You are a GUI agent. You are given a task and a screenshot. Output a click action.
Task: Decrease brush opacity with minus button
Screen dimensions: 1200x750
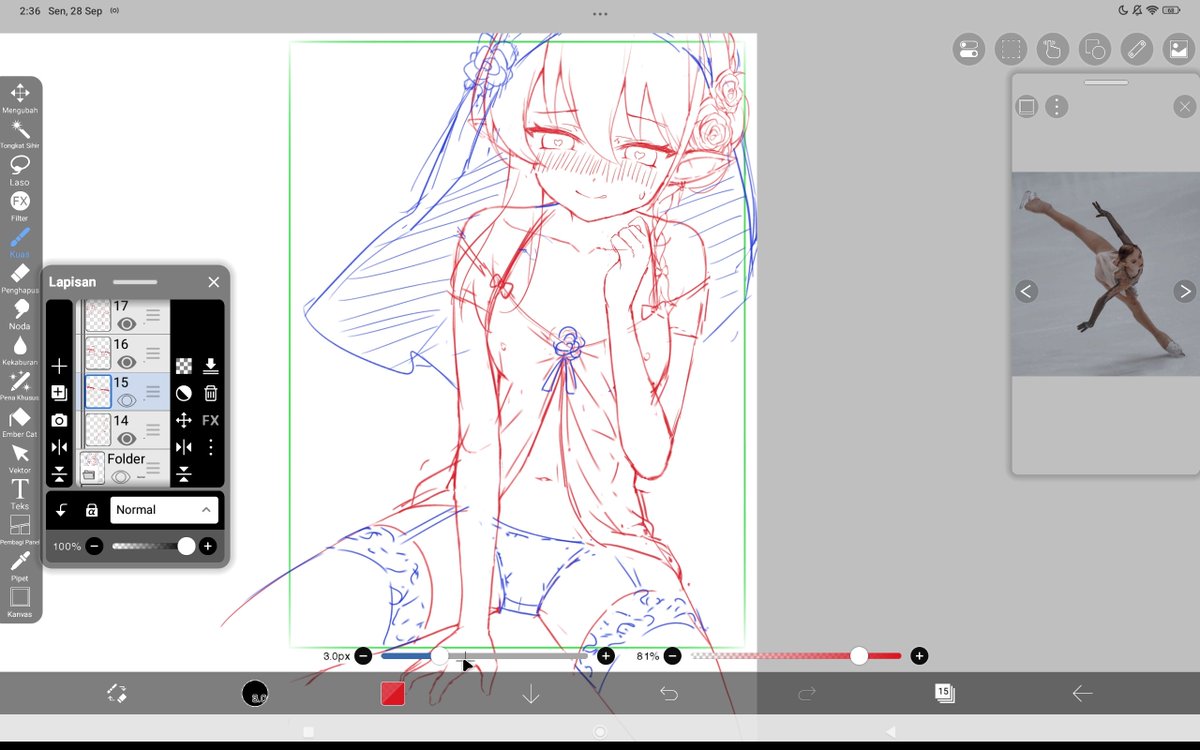pos(673,656)
